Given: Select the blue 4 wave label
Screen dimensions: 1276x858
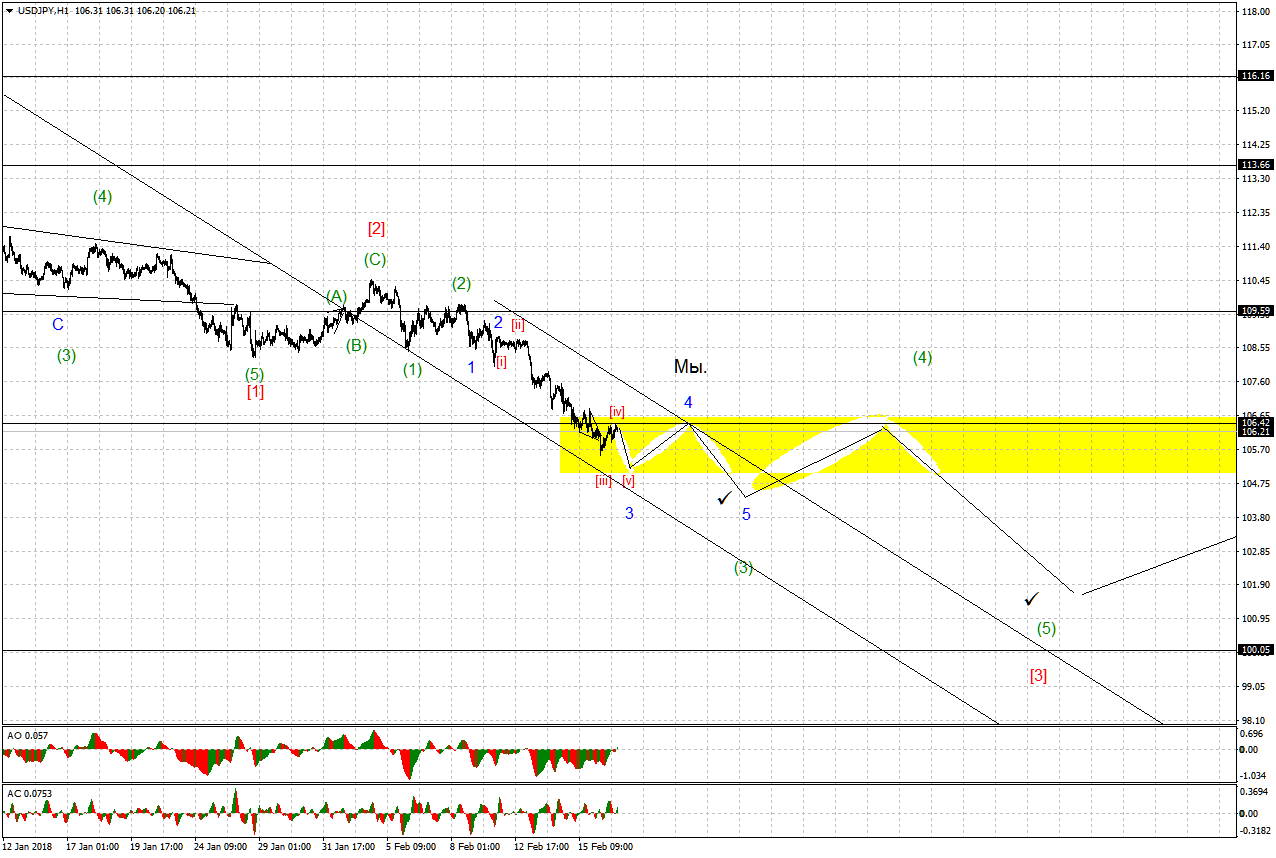Looking at the screenshot, I should point(688,402).
